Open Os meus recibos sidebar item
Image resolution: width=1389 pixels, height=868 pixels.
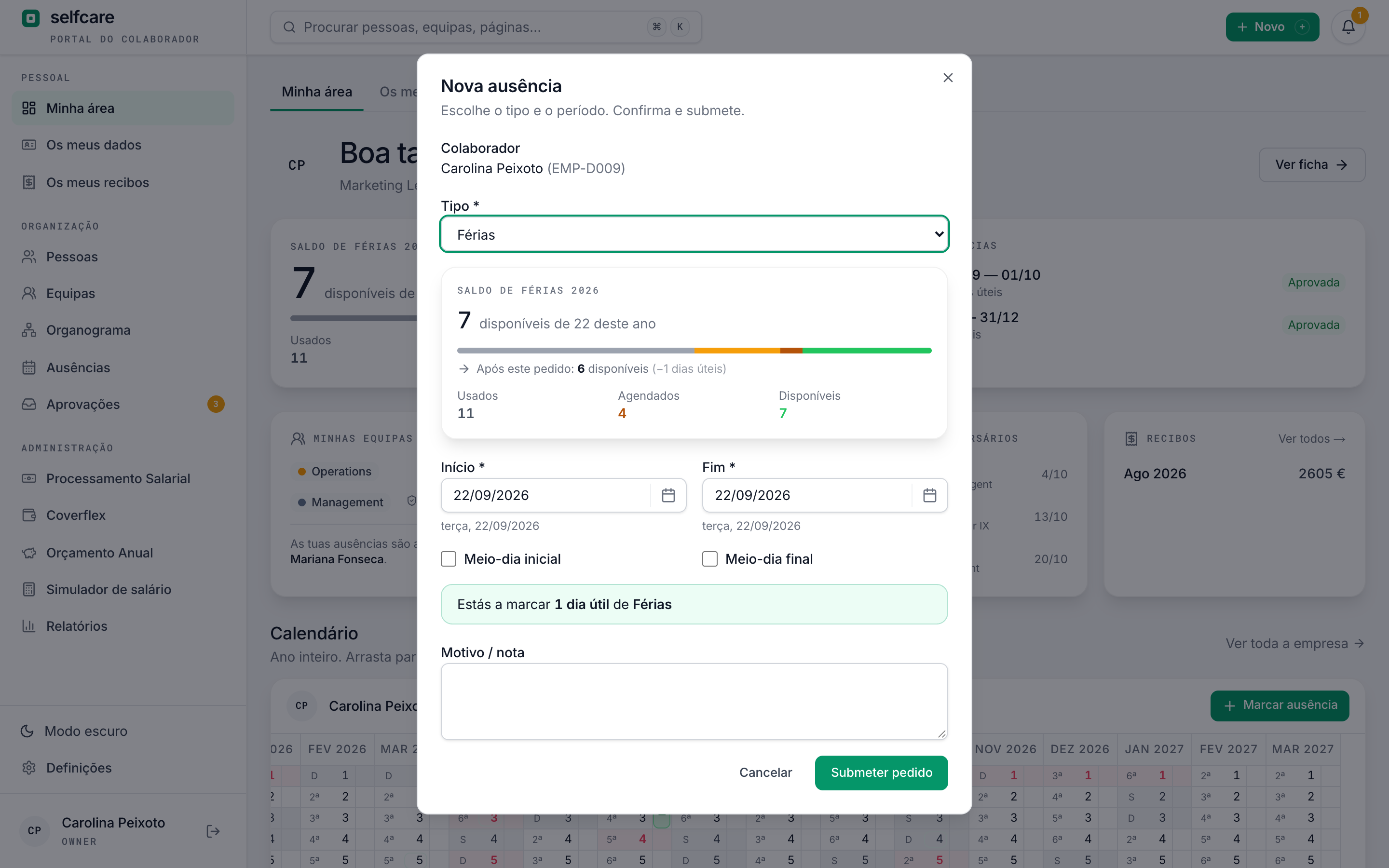coord(123,183)
